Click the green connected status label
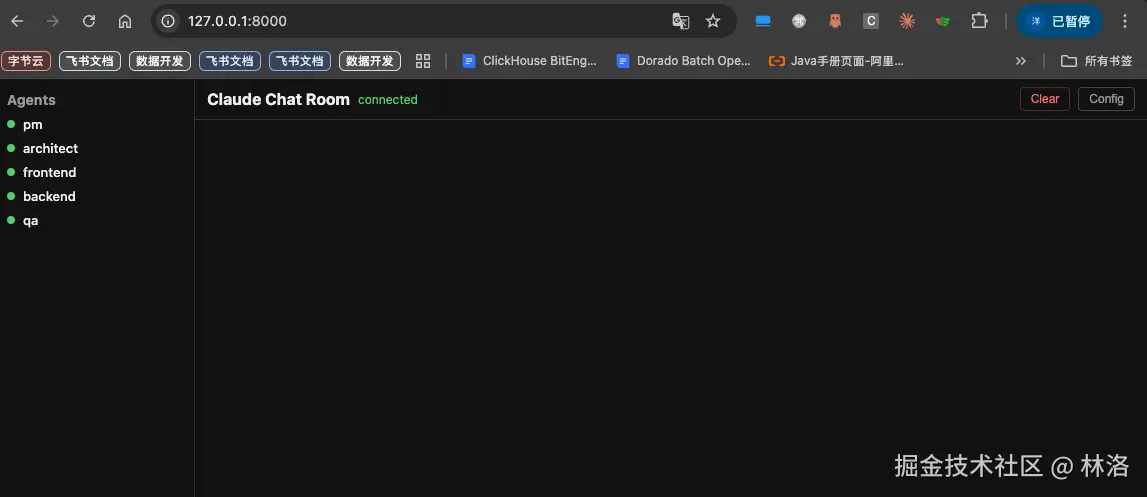This screenshot has width=1147, height=497. click(x=388, y=100)
